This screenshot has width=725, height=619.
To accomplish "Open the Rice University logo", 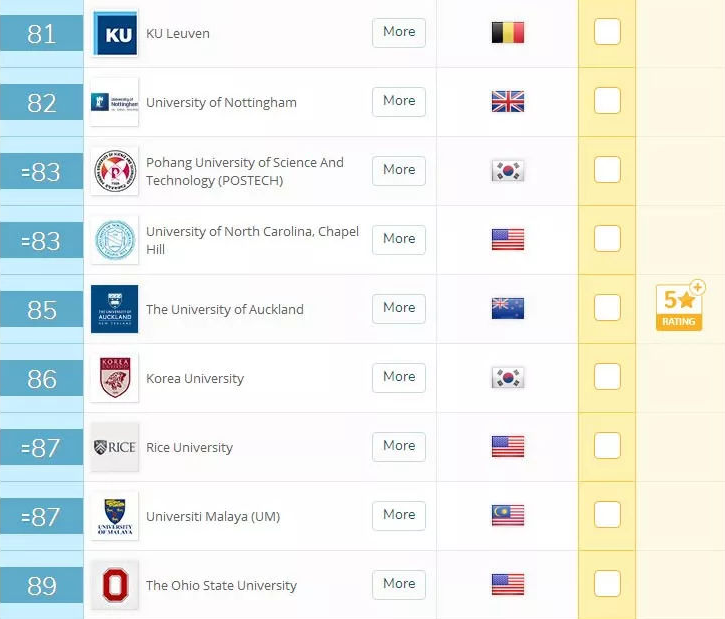I will [115, 447].
